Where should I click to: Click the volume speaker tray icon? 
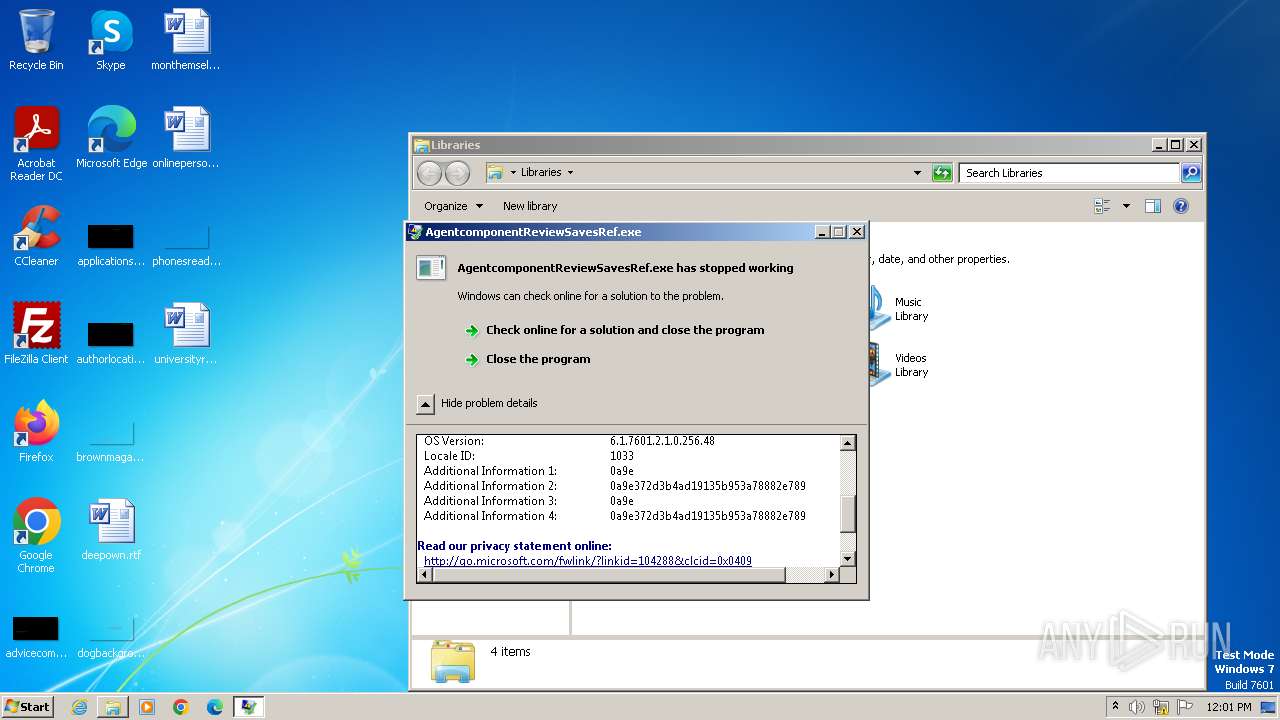click(x=1137, y=707)
